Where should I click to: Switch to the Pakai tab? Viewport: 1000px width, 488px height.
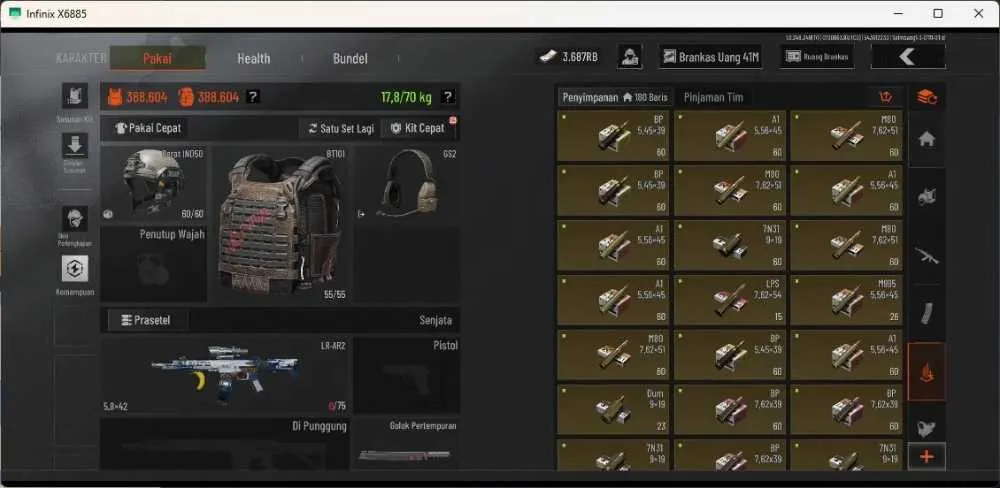click(158, 58)
